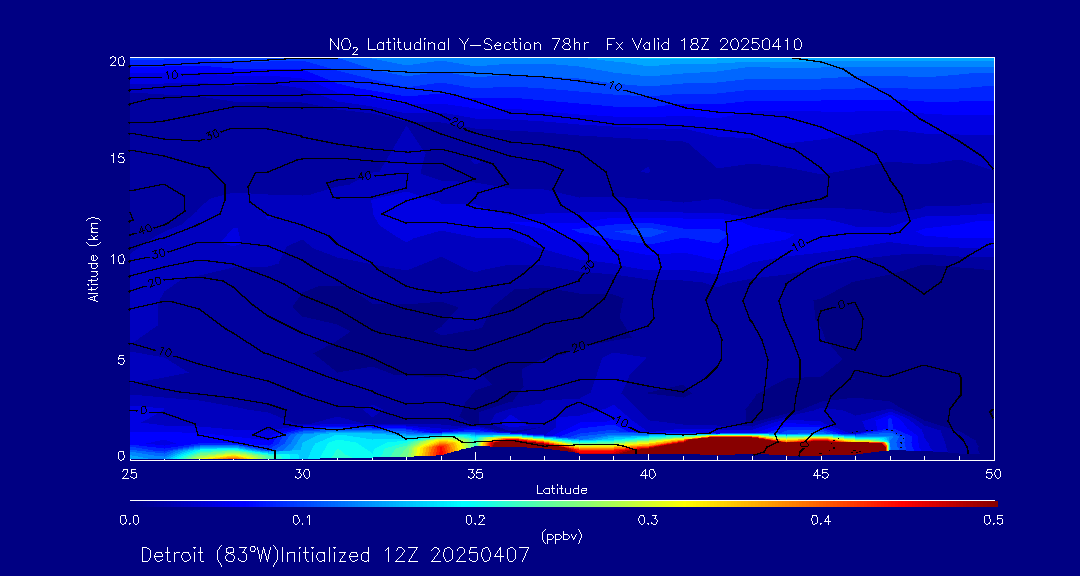Click the '(ppbv)' units label

click(562, 537)
